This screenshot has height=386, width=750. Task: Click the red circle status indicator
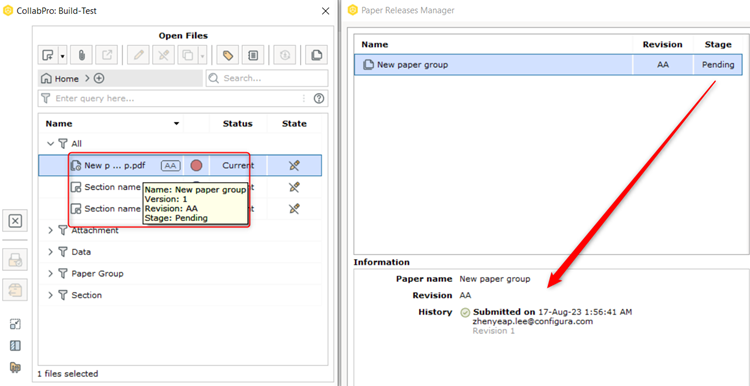pyautogui.click(x=196, y=165)
